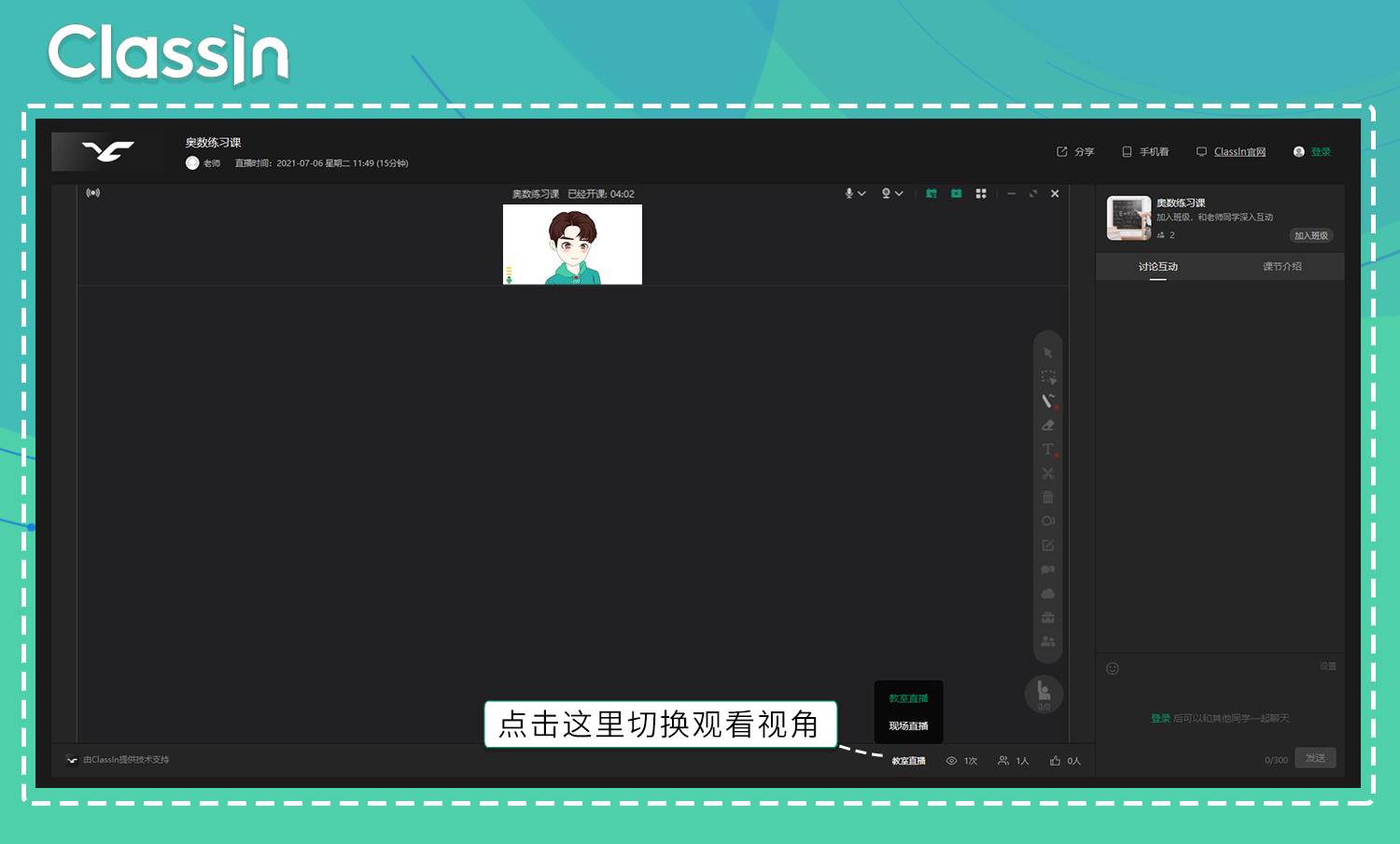Viewport: 1400px width, 844px height.
Task: Click the 已经开课: 04:02 timer text
Action: (x=601, y=194)
